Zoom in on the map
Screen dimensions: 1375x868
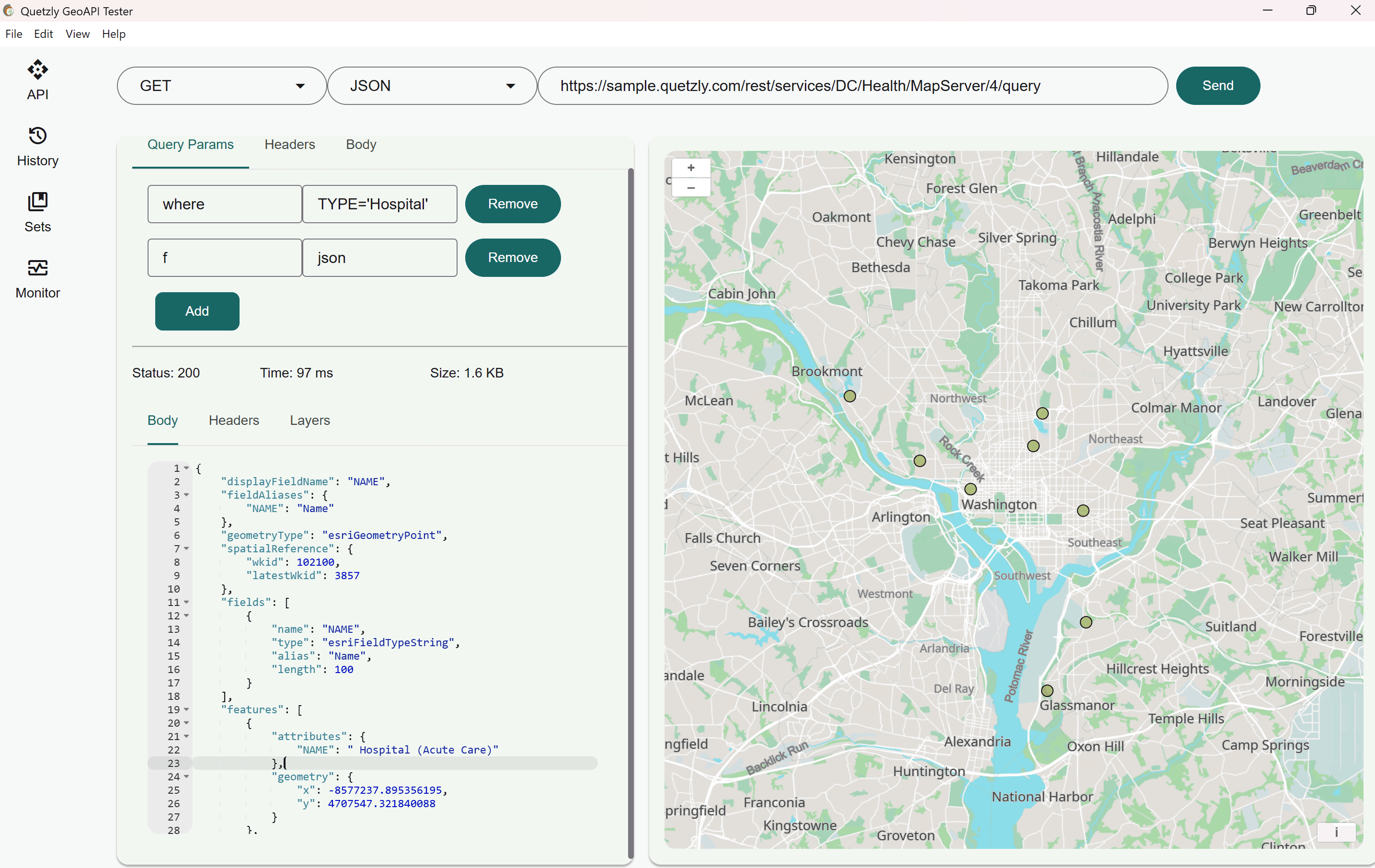coord(691,168)
